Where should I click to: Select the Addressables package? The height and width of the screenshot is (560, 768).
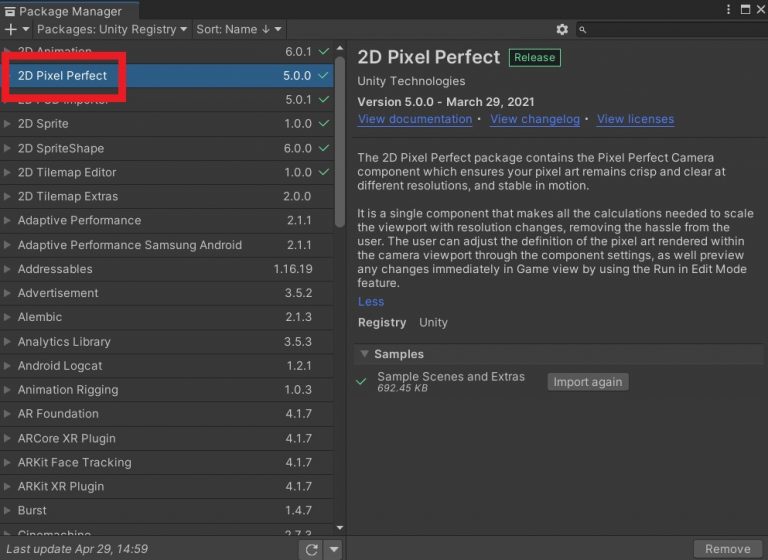coord(167,269)
